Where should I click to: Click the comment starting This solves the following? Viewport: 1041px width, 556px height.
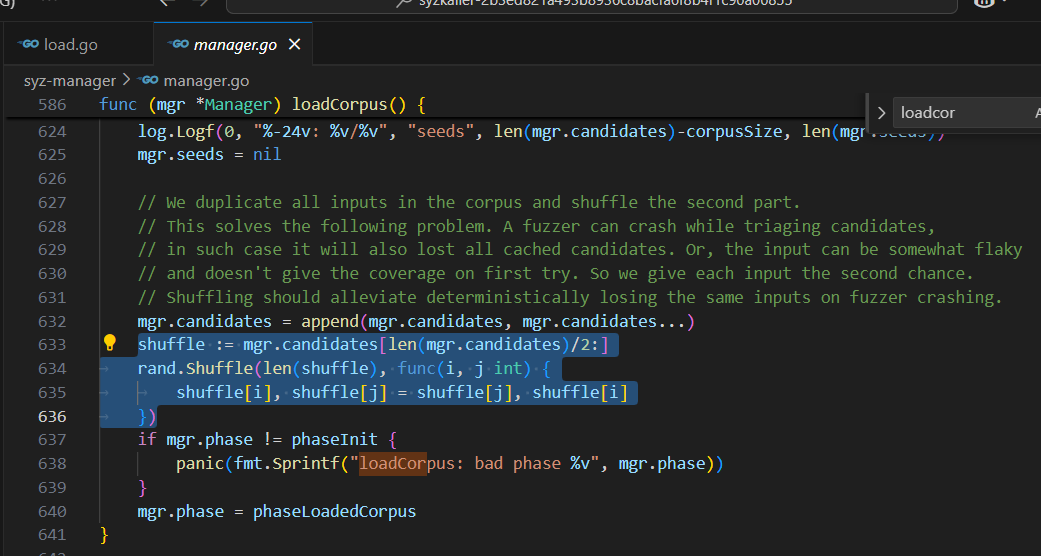pos(536,227)
